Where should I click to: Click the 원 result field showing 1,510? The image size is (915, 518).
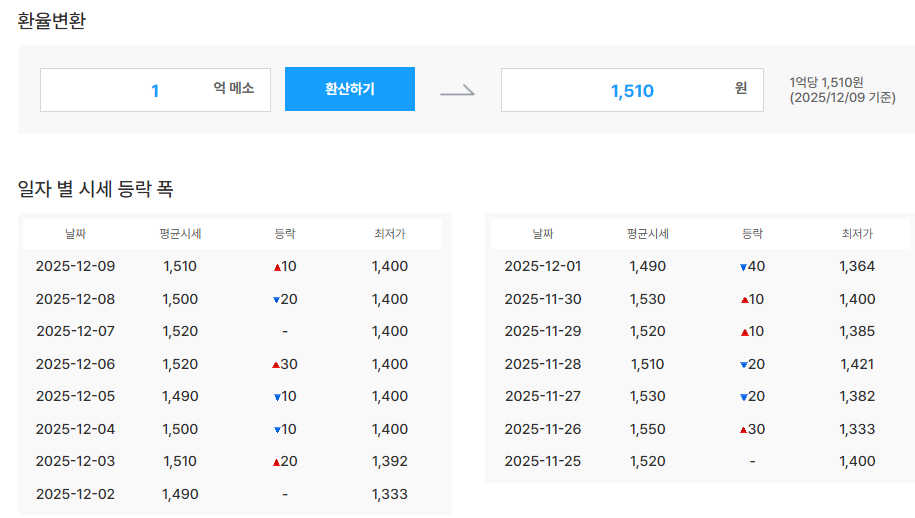632,90
